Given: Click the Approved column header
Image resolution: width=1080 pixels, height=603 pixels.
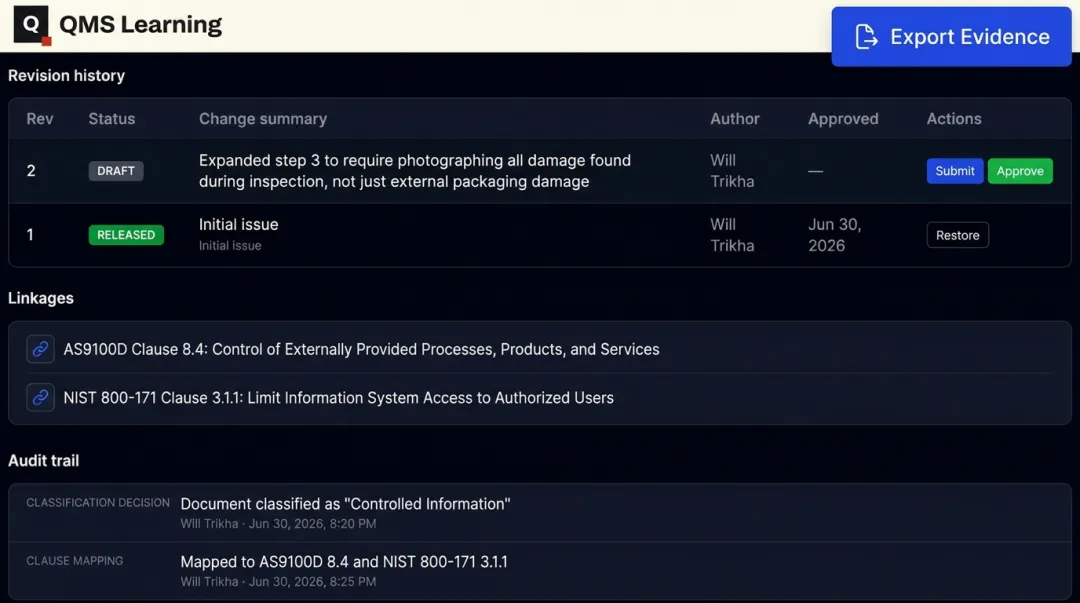Looking at the screenshot, I should pos(843,119).
